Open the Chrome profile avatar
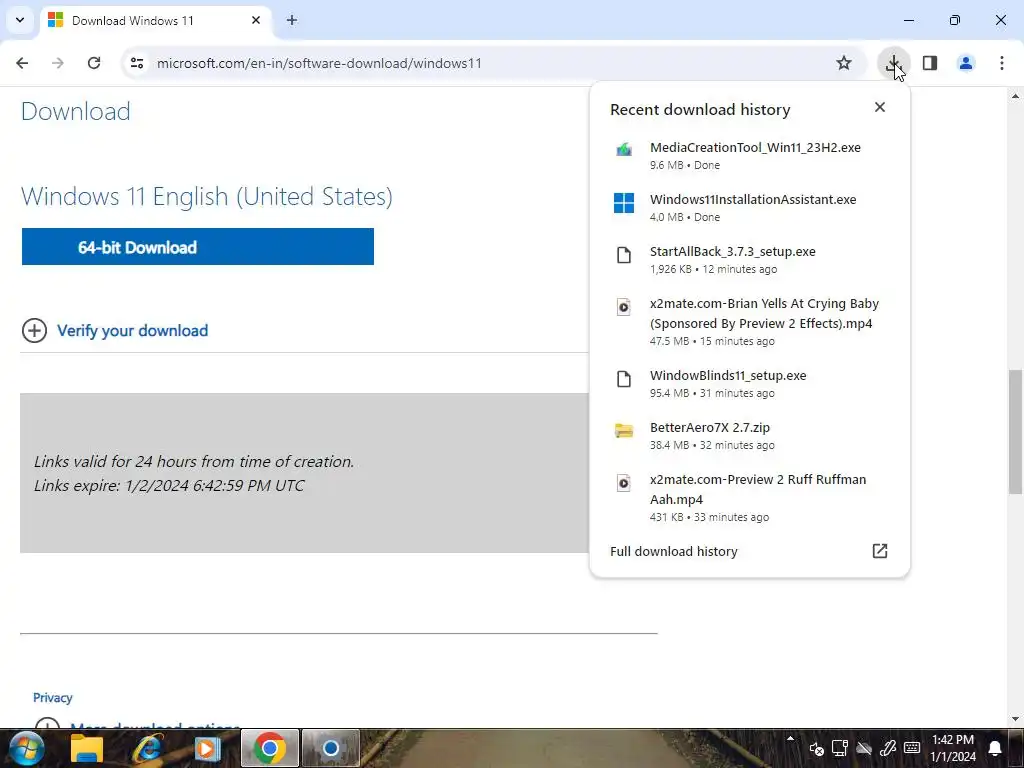The width and height of the screenshot is (1024, 768). tap(966, 63)
